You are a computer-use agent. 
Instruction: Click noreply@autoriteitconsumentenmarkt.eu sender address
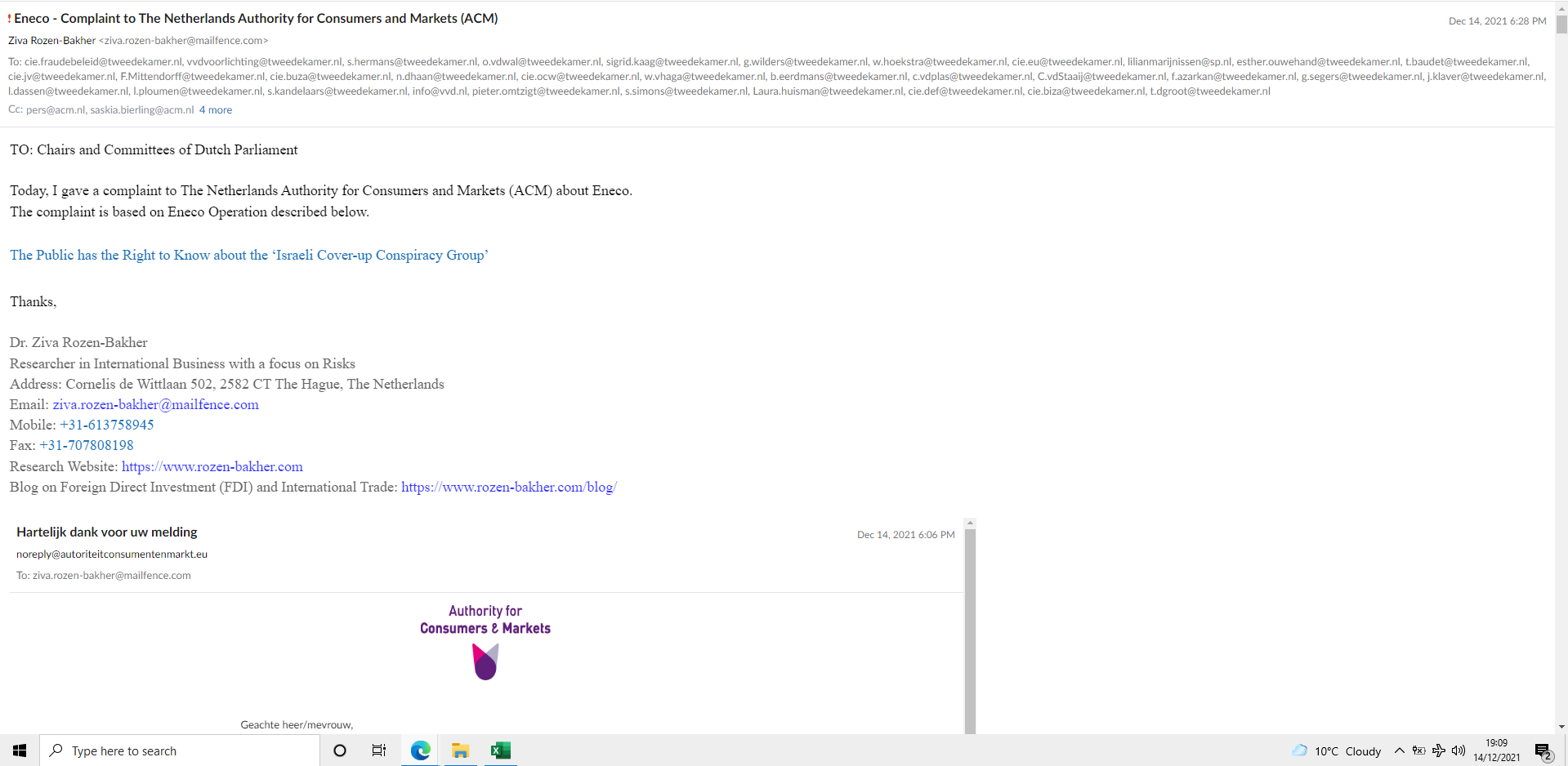(112, 554)
